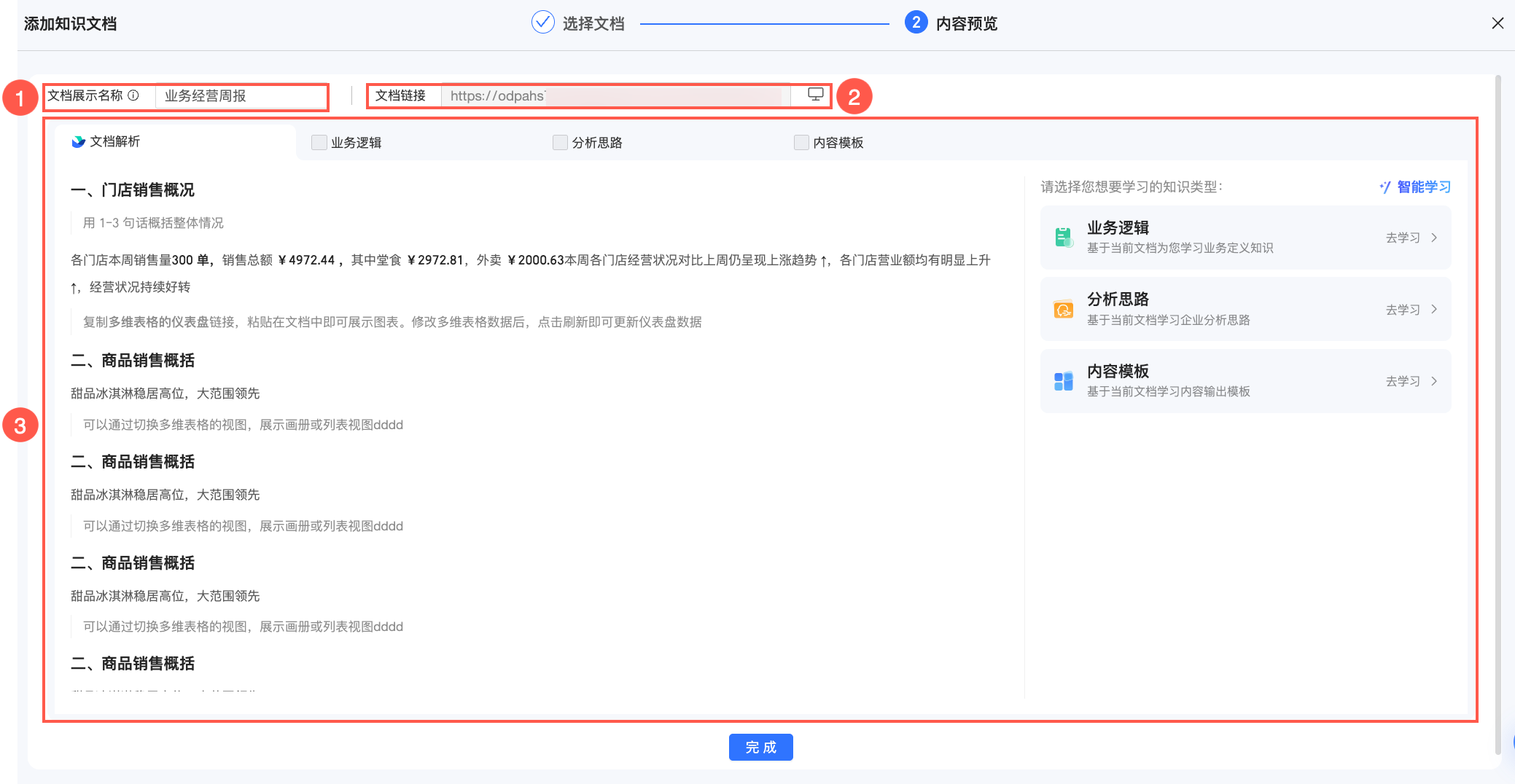This screenshot has height=784, width=1515.
Task: Open 分析思路 via its 去学习 chevron
Action: [x=1433, y=310]
